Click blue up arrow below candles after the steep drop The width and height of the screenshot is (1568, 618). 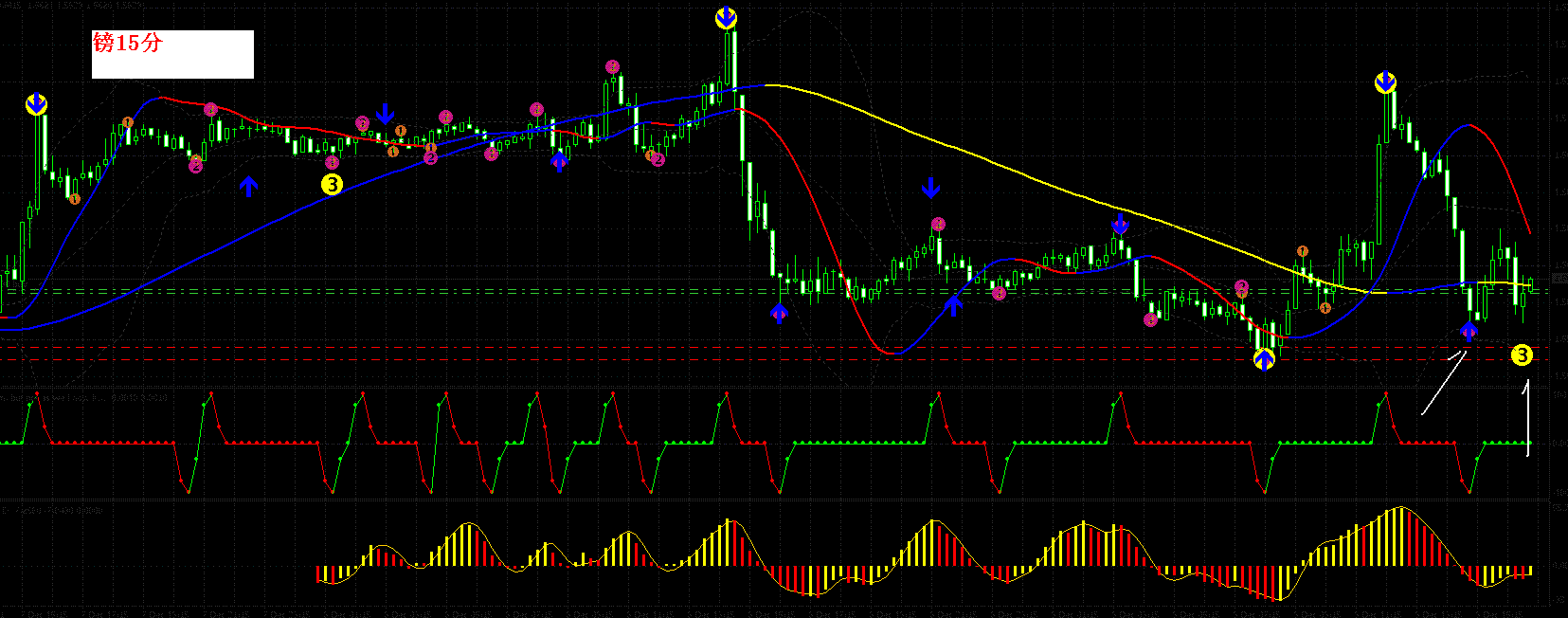[779, 313]
